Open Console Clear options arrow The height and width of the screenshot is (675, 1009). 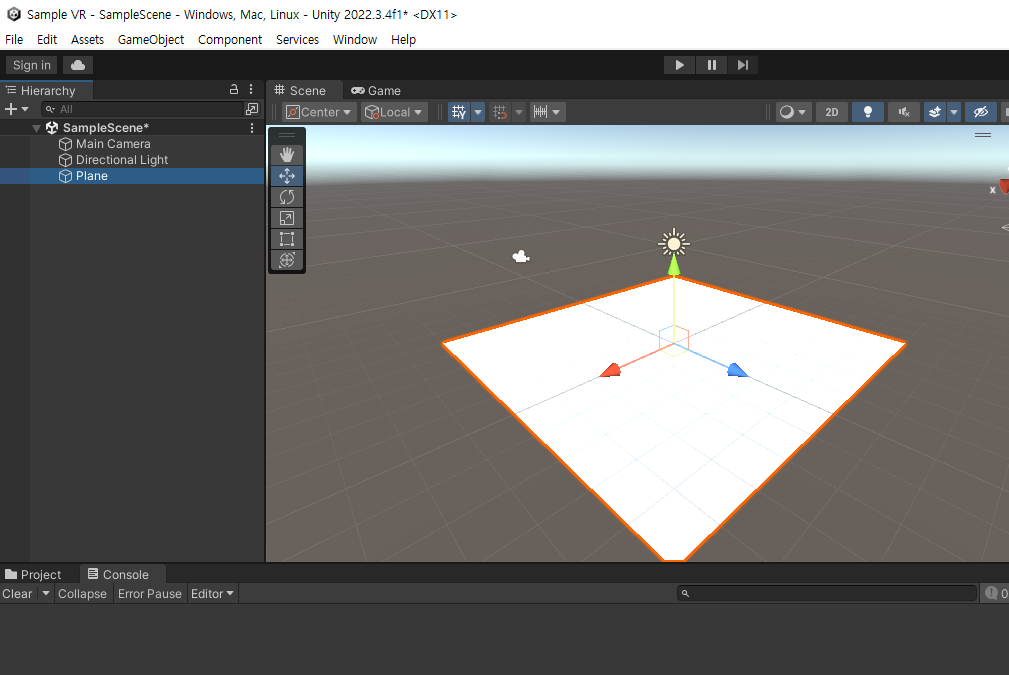[x=46, y=593]
